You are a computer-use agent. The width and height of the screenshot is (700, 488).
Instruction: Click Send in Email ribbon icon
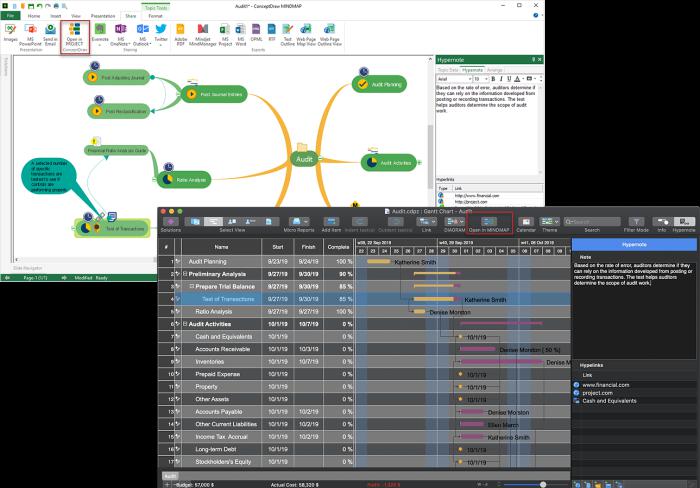50,35
